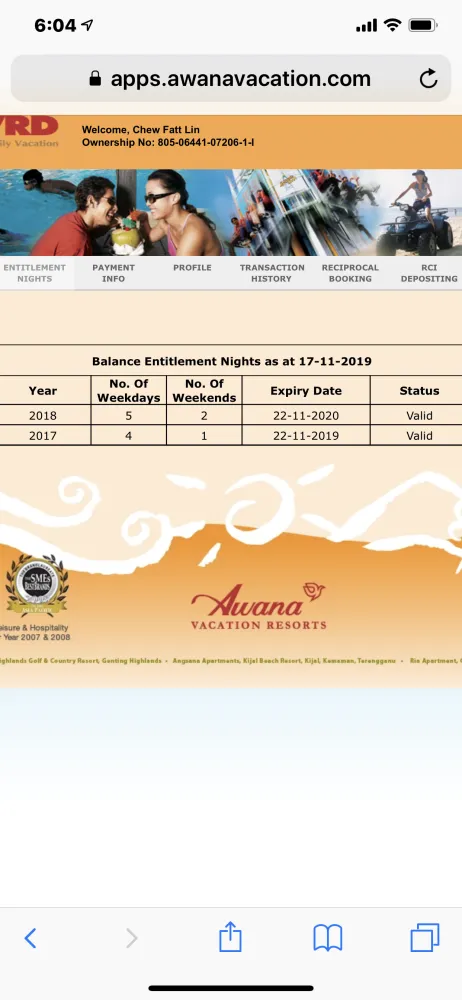Tap the Safari back arrow
This screenshot has width=462, height=1000.
[x=30, y=938]
